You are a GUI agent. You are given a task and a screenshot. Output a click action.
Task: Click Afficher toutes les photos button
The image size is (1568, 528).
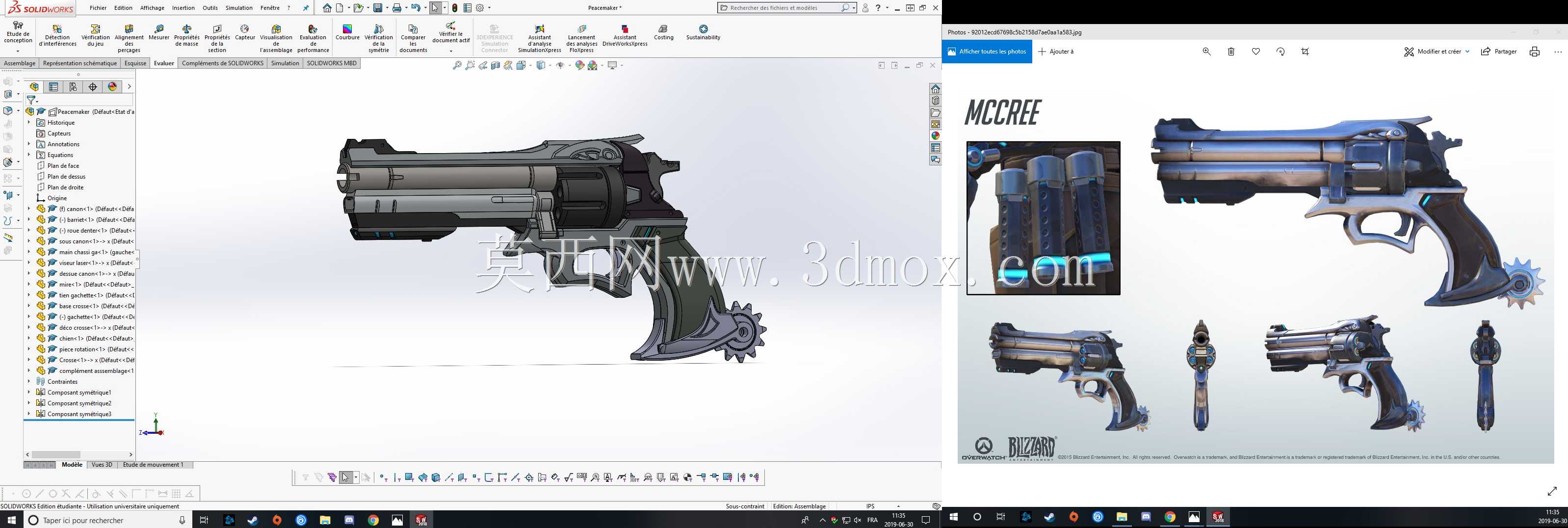tap(987, 52)
